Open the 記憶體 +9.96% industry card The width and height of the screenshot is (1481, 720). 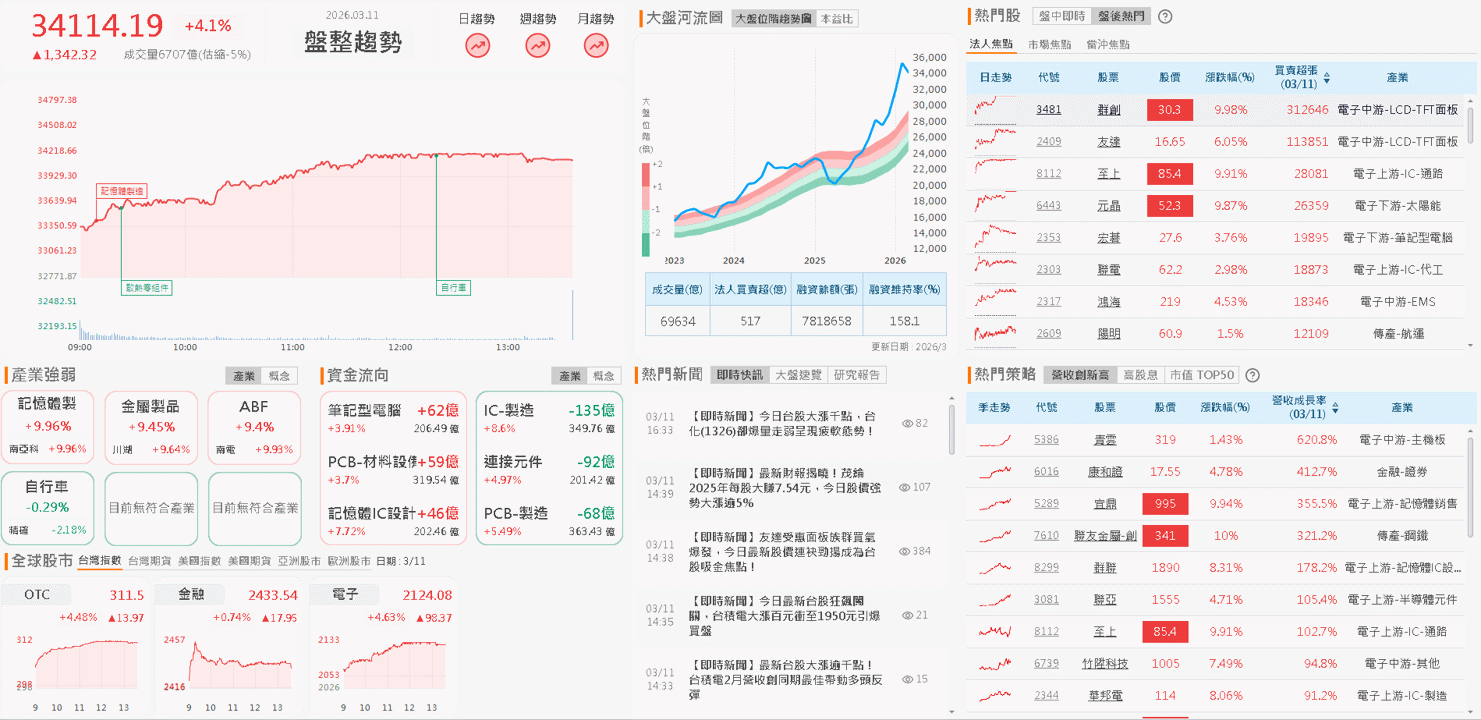point(48,426)
